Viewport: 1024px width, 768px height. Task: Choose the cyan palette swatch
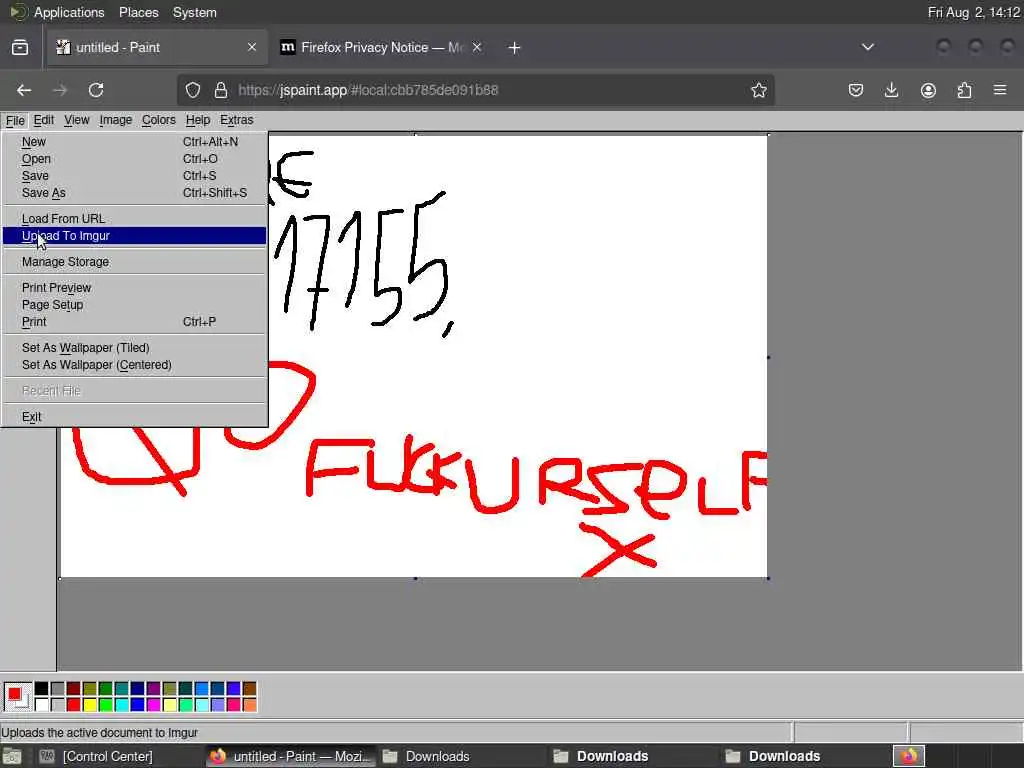pos(121,705)
